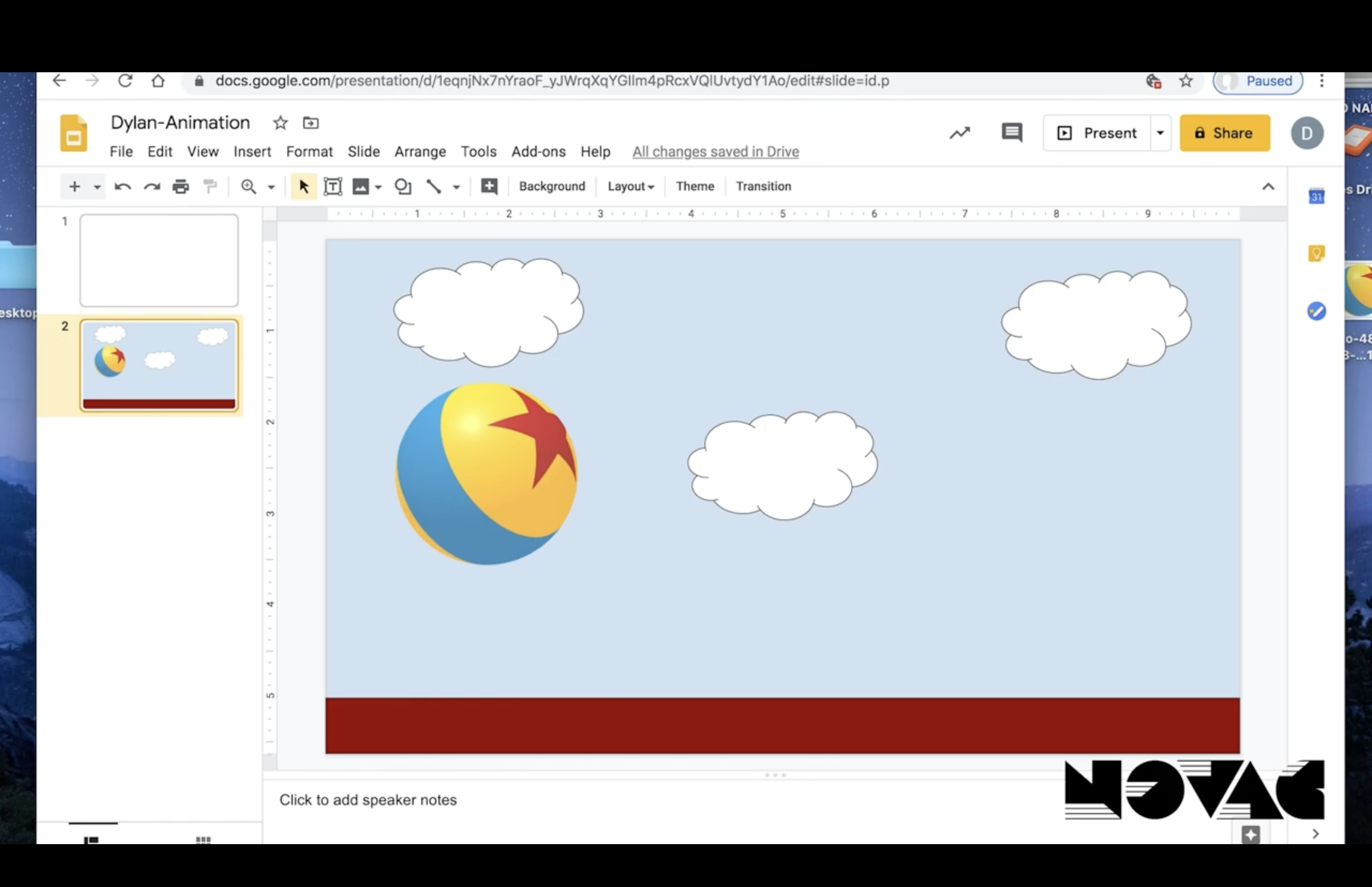The height and width of the screenshot is (887, 1372).
Task: Open the Insert menu
Action: (x=252, y=152)
